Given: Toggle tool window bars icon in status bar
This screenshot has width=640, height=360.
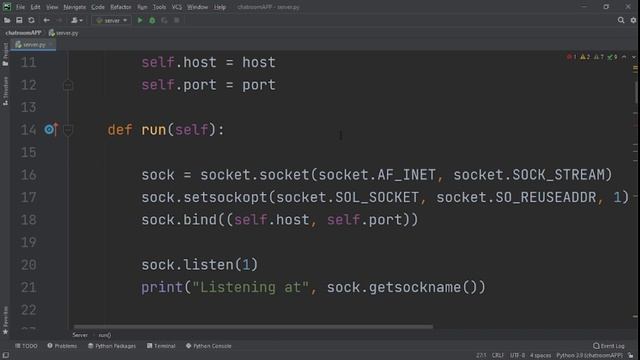Looking at the screenshot, I should pyautogui.click(x=6, y=356).
